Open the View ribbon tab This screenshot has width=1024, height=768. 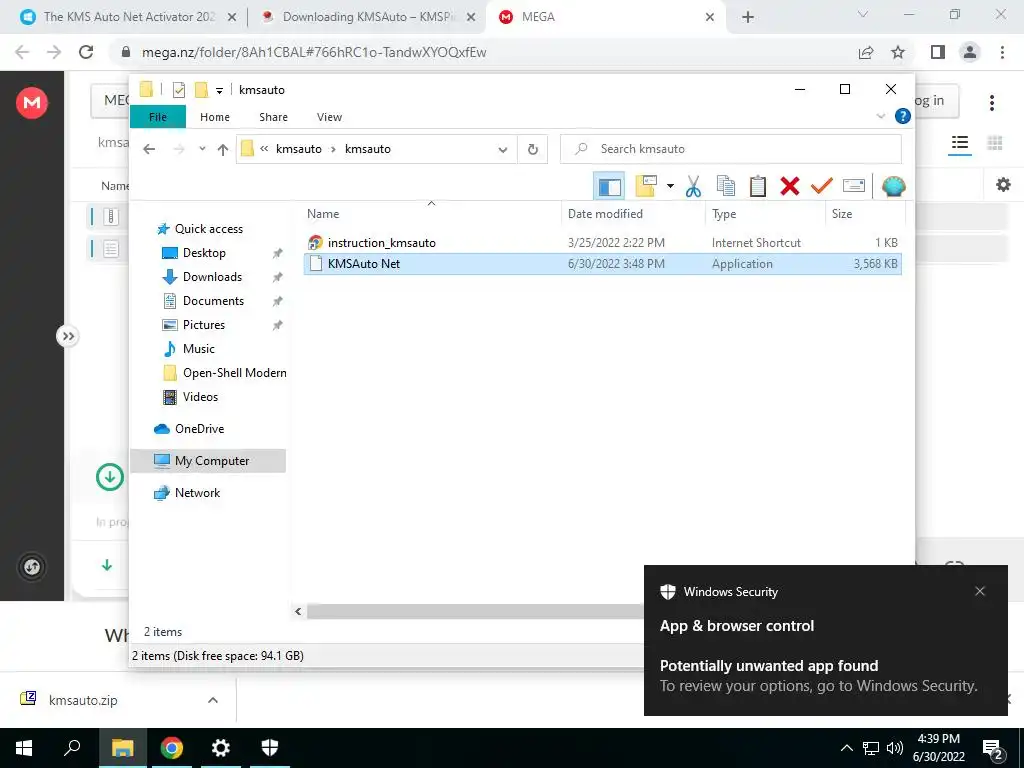coord(329,117)
